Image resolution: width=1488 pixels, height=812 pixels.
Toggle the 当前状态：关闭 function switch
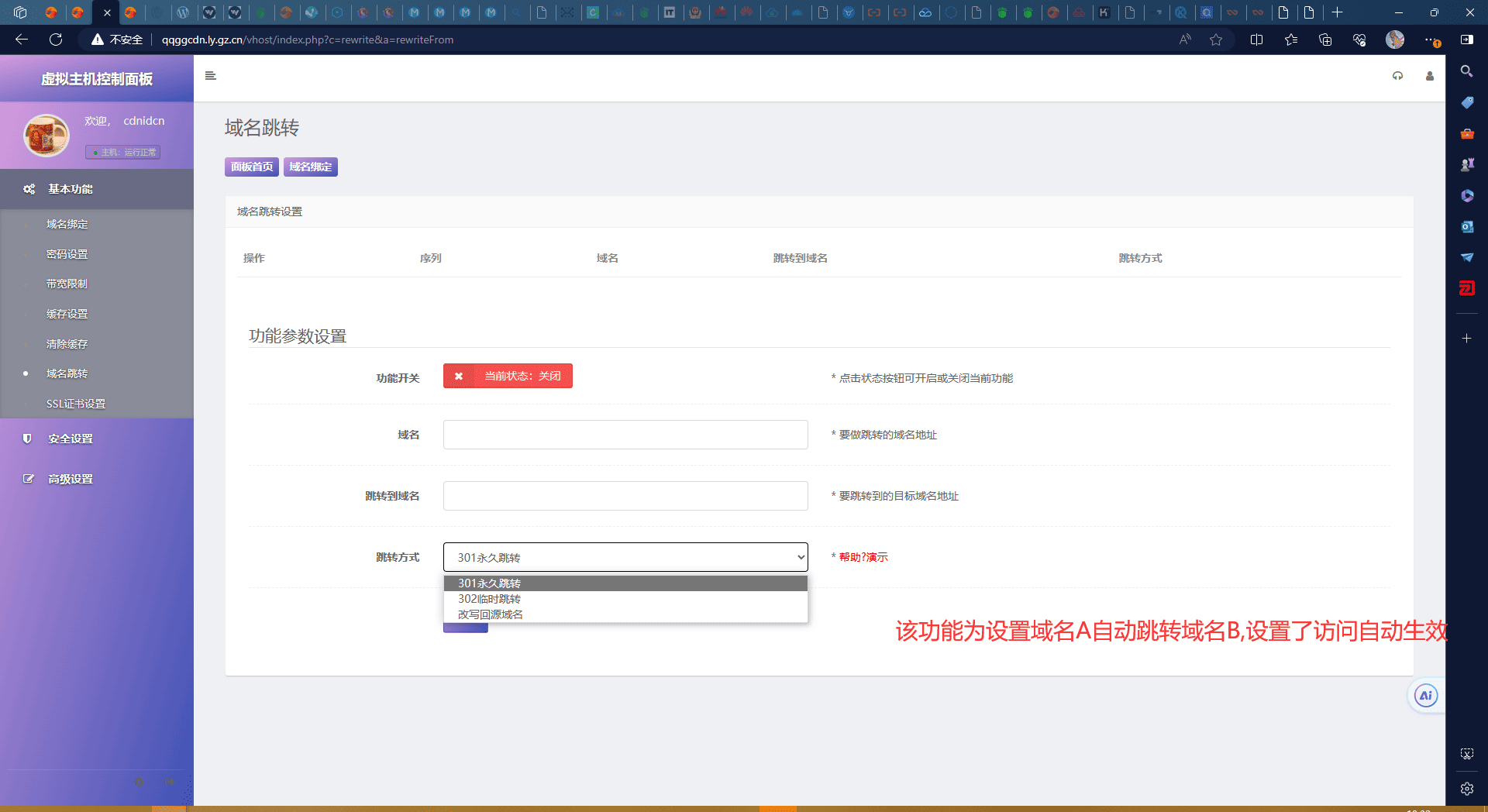[x=508, y=376]
